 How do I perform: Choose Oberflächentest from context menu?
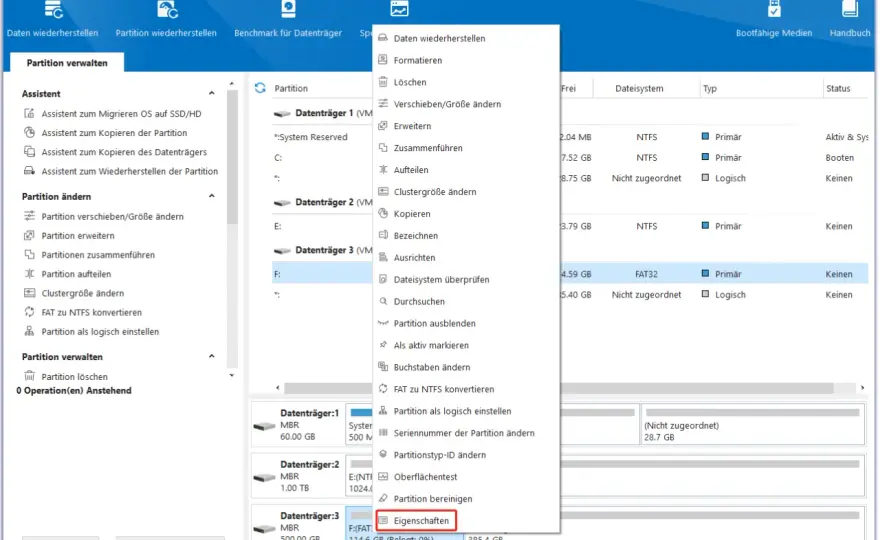[466, 476]
